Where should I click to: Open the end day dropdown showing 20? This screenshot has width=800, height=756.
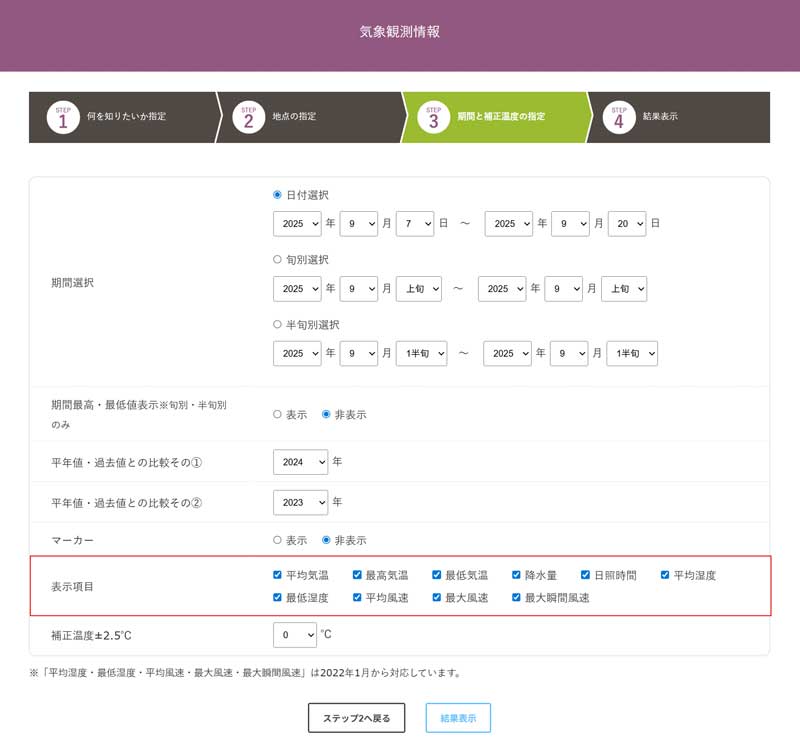[626, 224]
